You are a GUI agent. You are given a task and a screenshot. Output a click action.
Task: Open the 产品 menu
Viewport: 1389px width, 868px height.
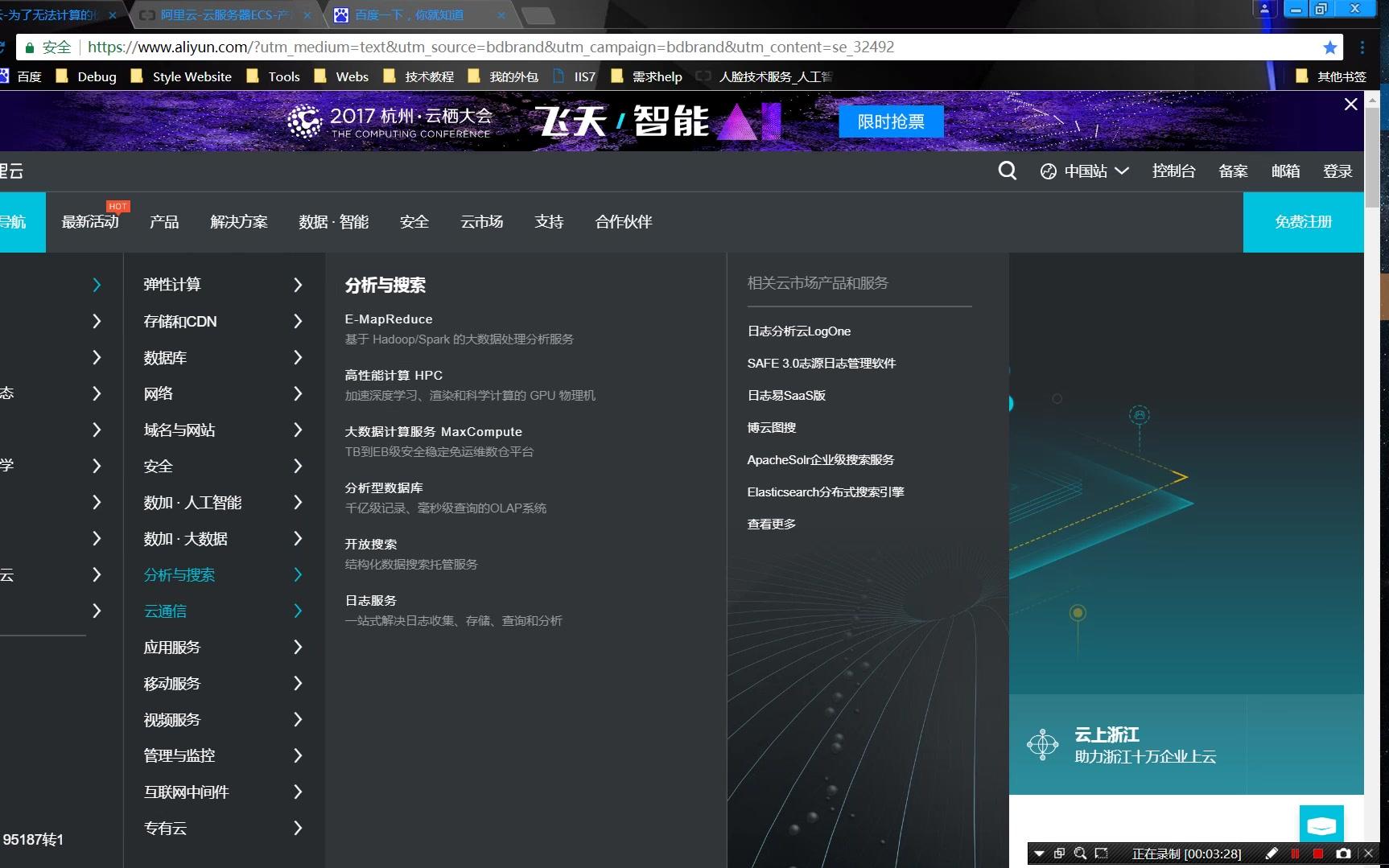(164, 221)
